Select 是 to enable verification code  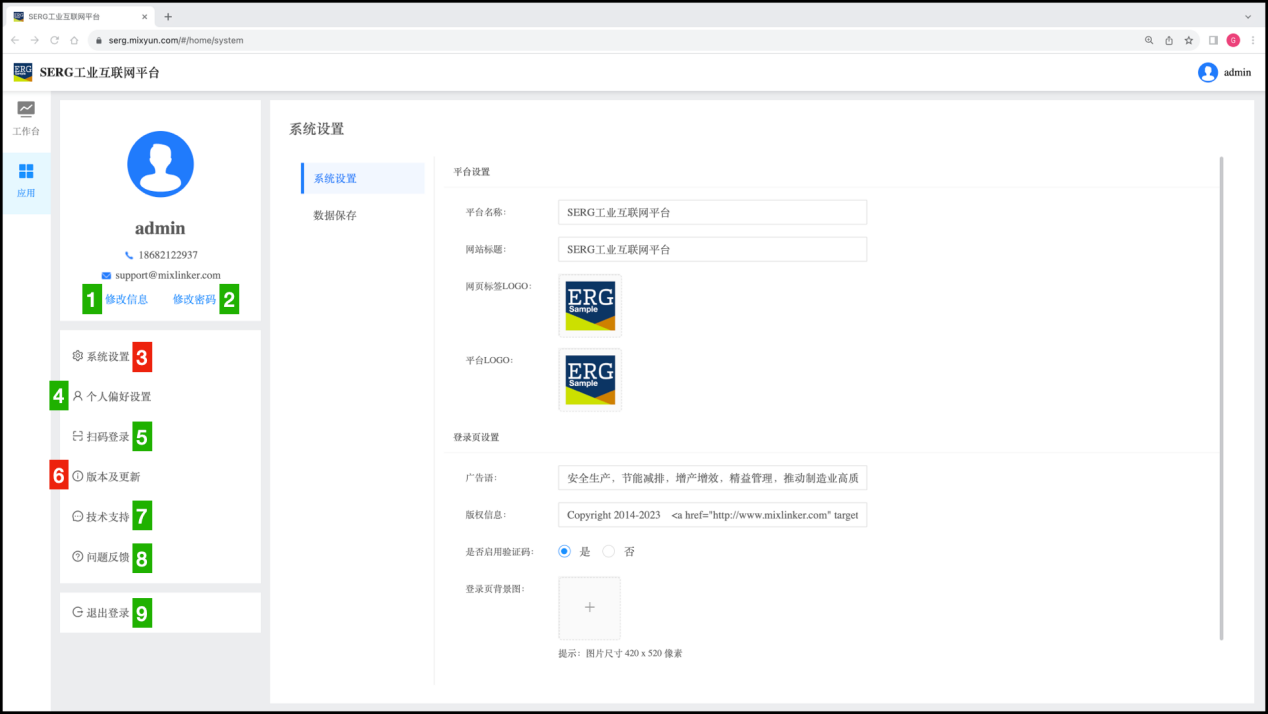coord(565,551)
